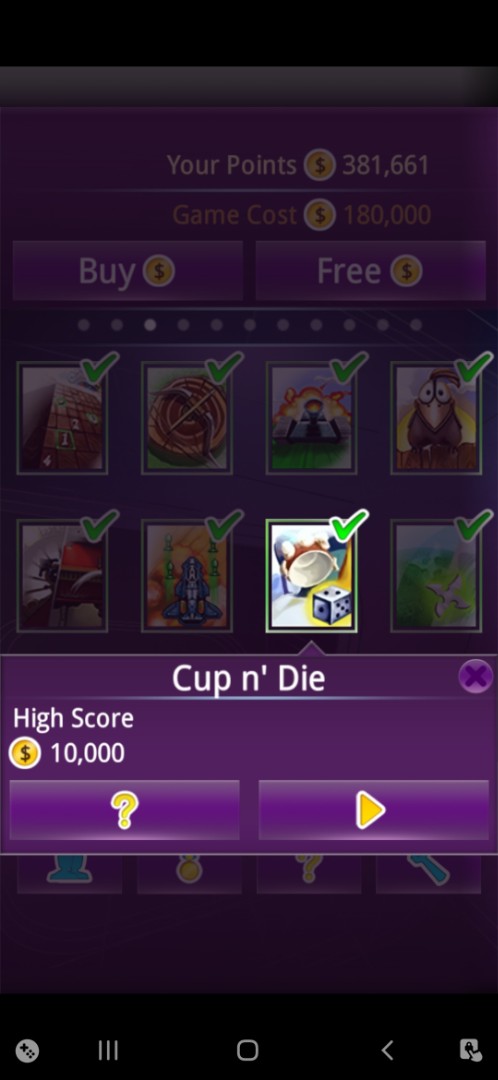This screenshot has width=498, height=1080.
Task: Click the Free coins button
Action: pyautogui.click(x=371, y=271)
